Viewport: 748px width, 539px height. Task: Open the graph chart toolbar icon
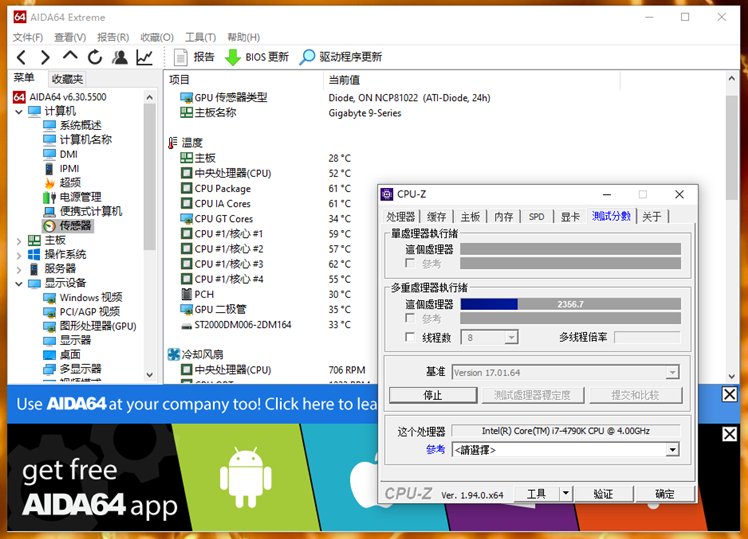(x=145, y=57)
